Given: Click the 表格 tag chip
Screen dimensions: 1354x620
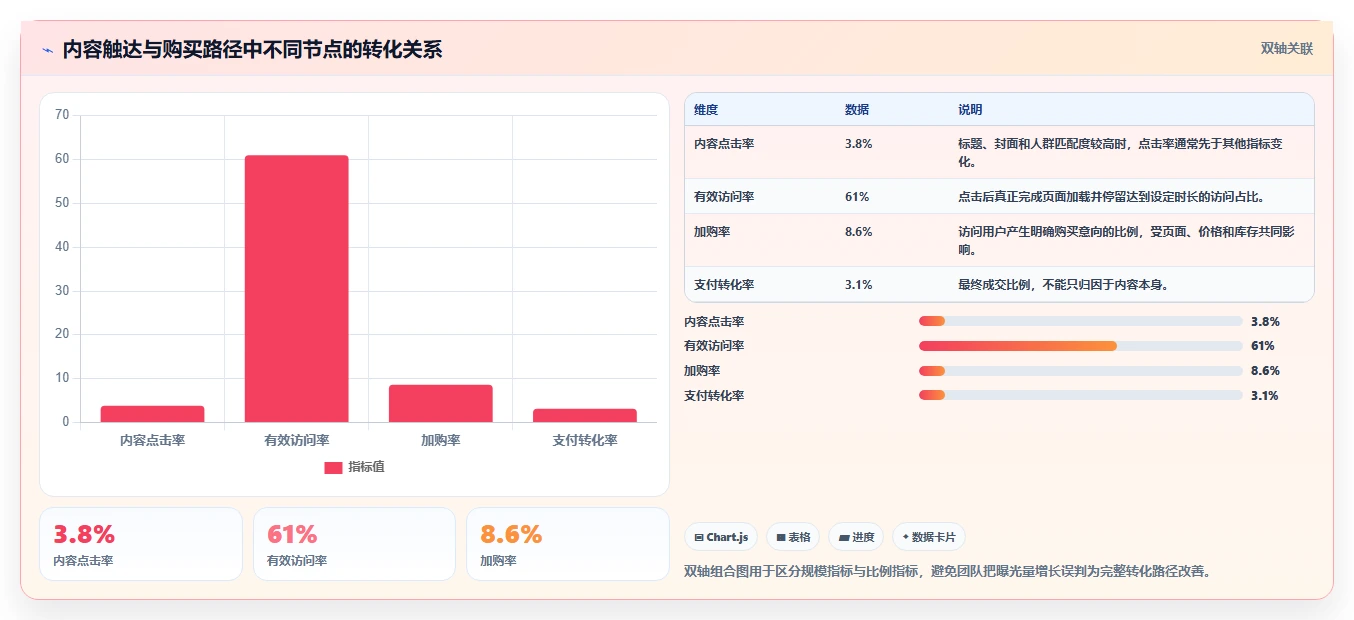Looking at the screenshot, I should [x=793, y=537].
